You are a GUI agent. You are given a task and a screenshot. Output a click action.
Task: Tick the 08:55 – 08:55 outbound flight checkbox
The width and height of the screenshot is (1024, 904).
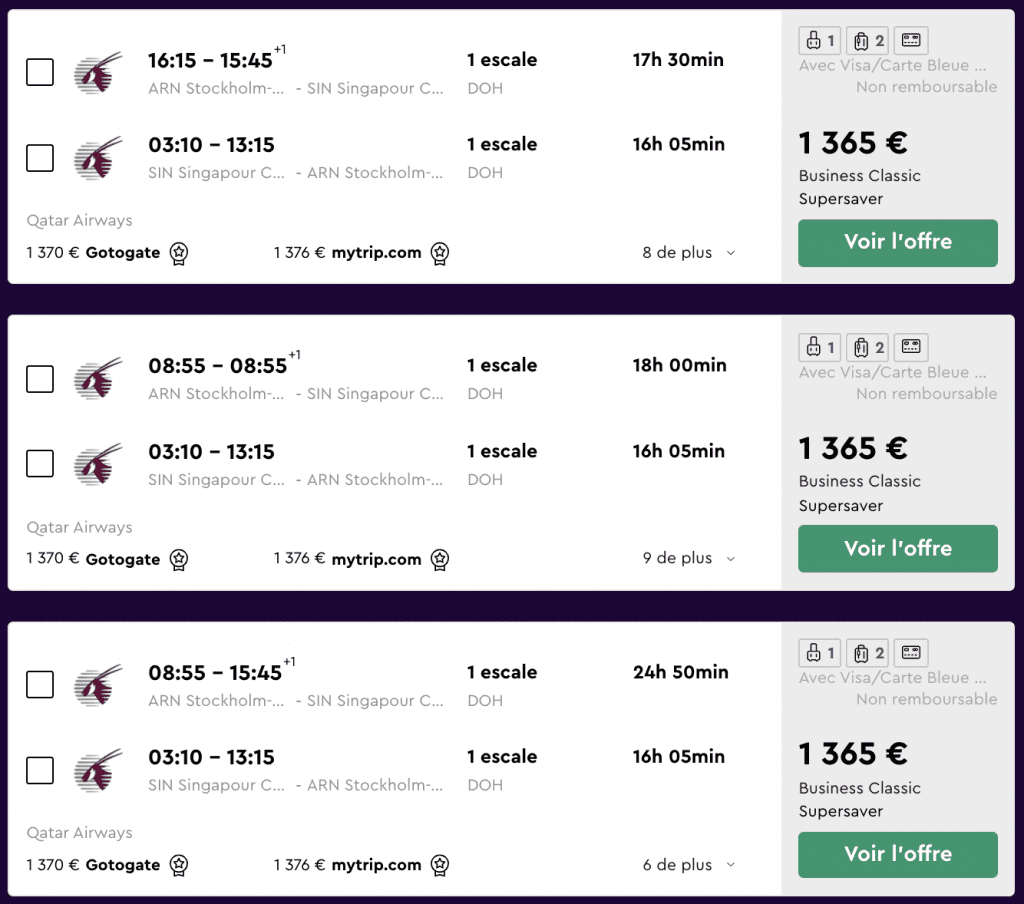tap(40, 379)
